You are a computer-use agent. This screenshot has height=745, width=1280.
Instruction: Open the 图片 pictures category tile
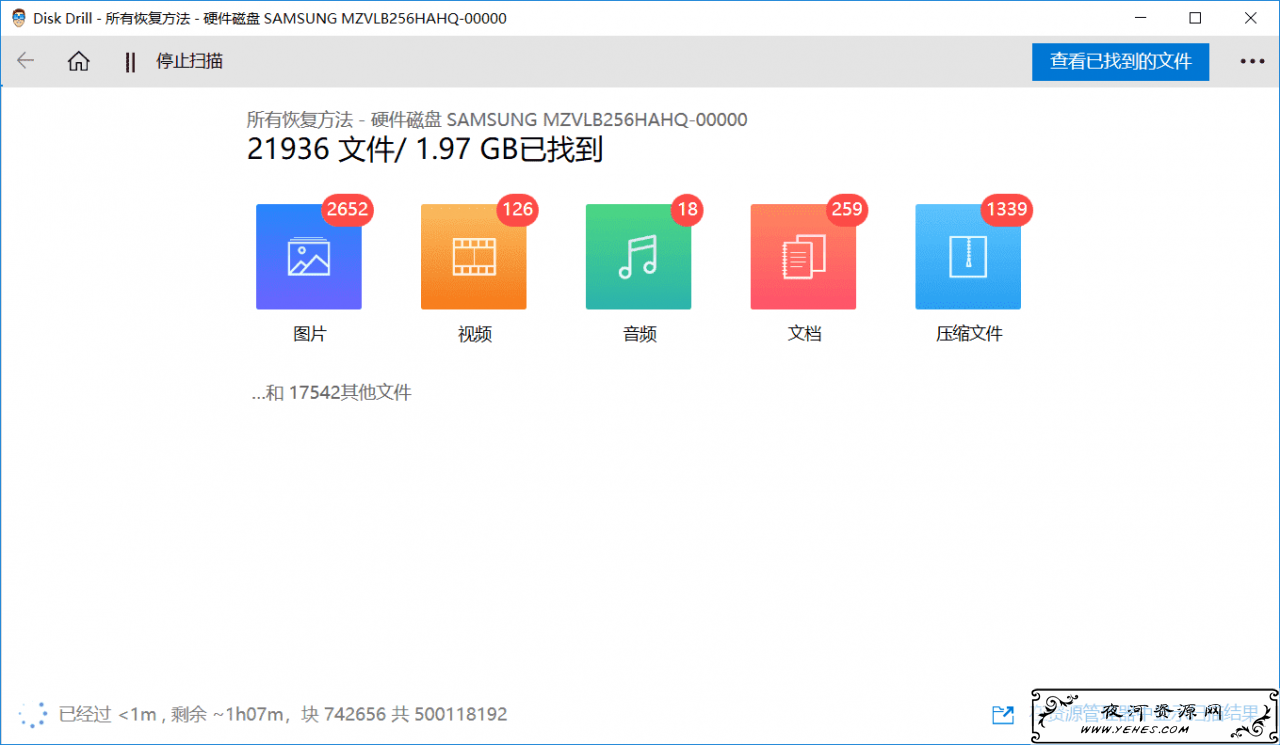pyautogui.click(x=309, y=257)
